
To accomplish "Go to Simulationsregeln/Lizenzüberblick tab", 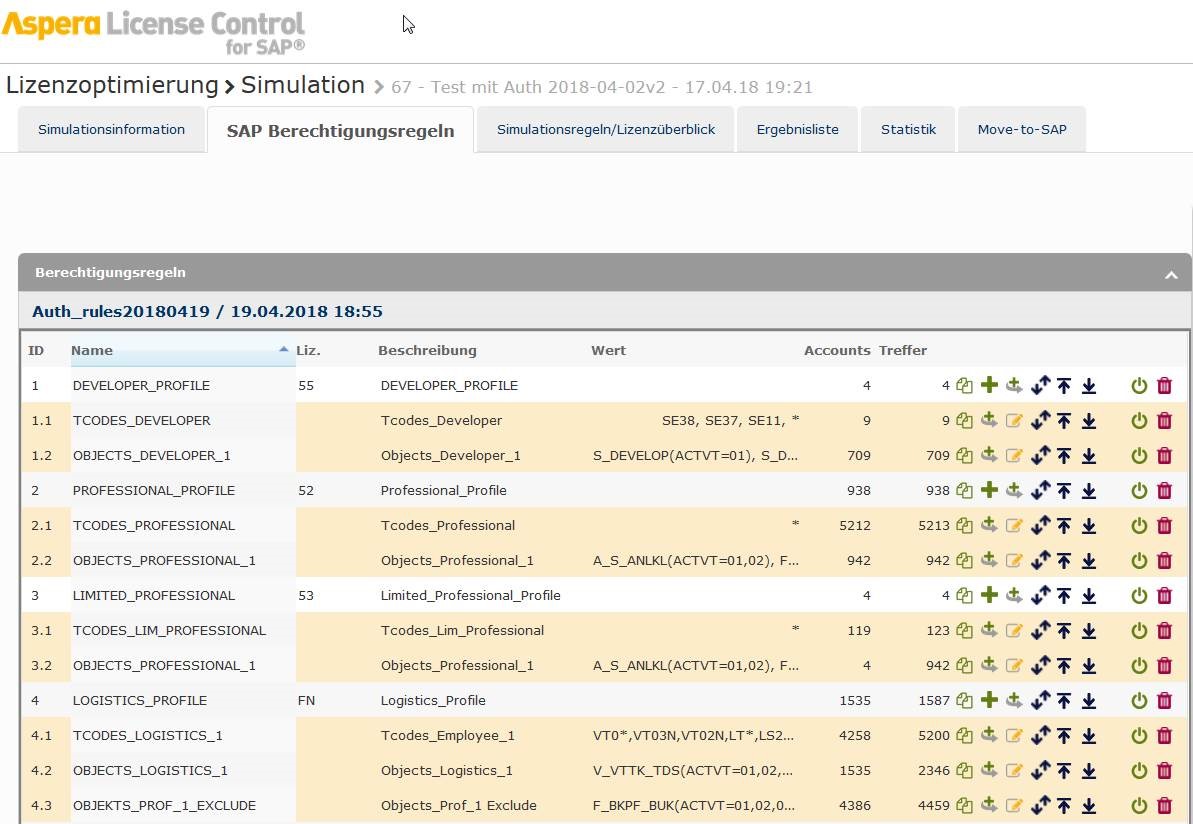I will [605, 130].
